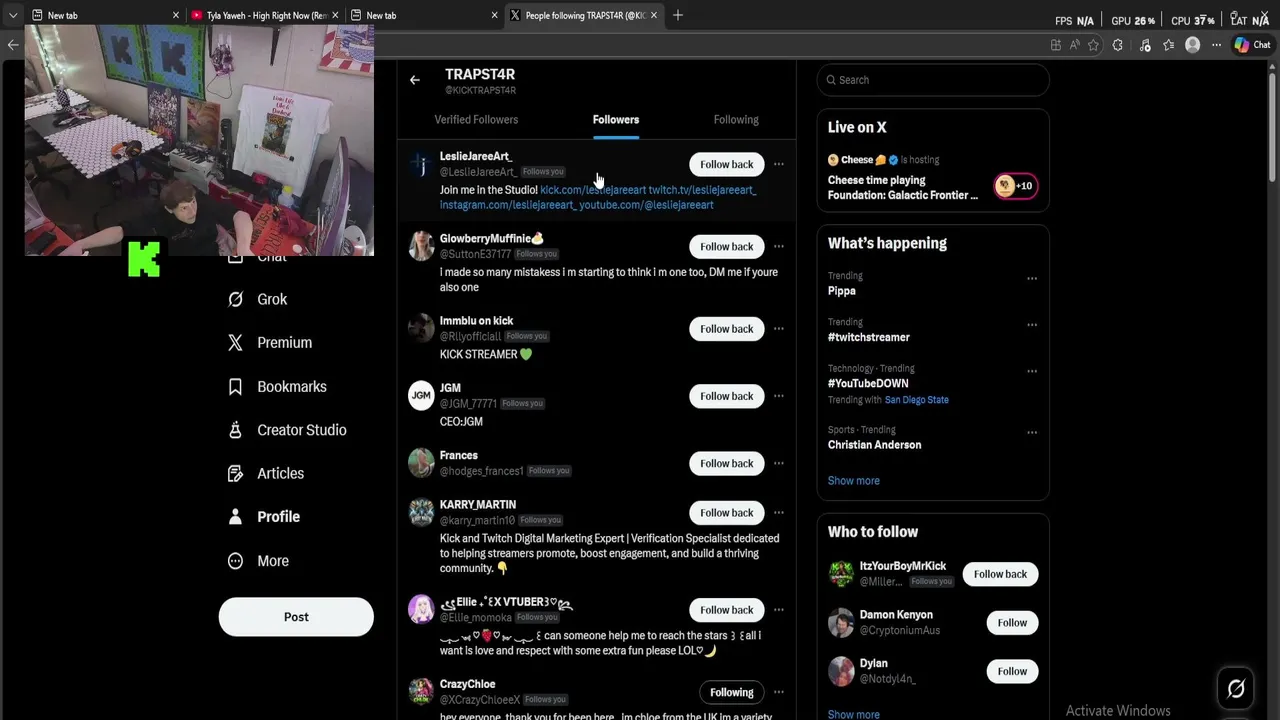Follow back Immblu on kick

pos(727,329)
